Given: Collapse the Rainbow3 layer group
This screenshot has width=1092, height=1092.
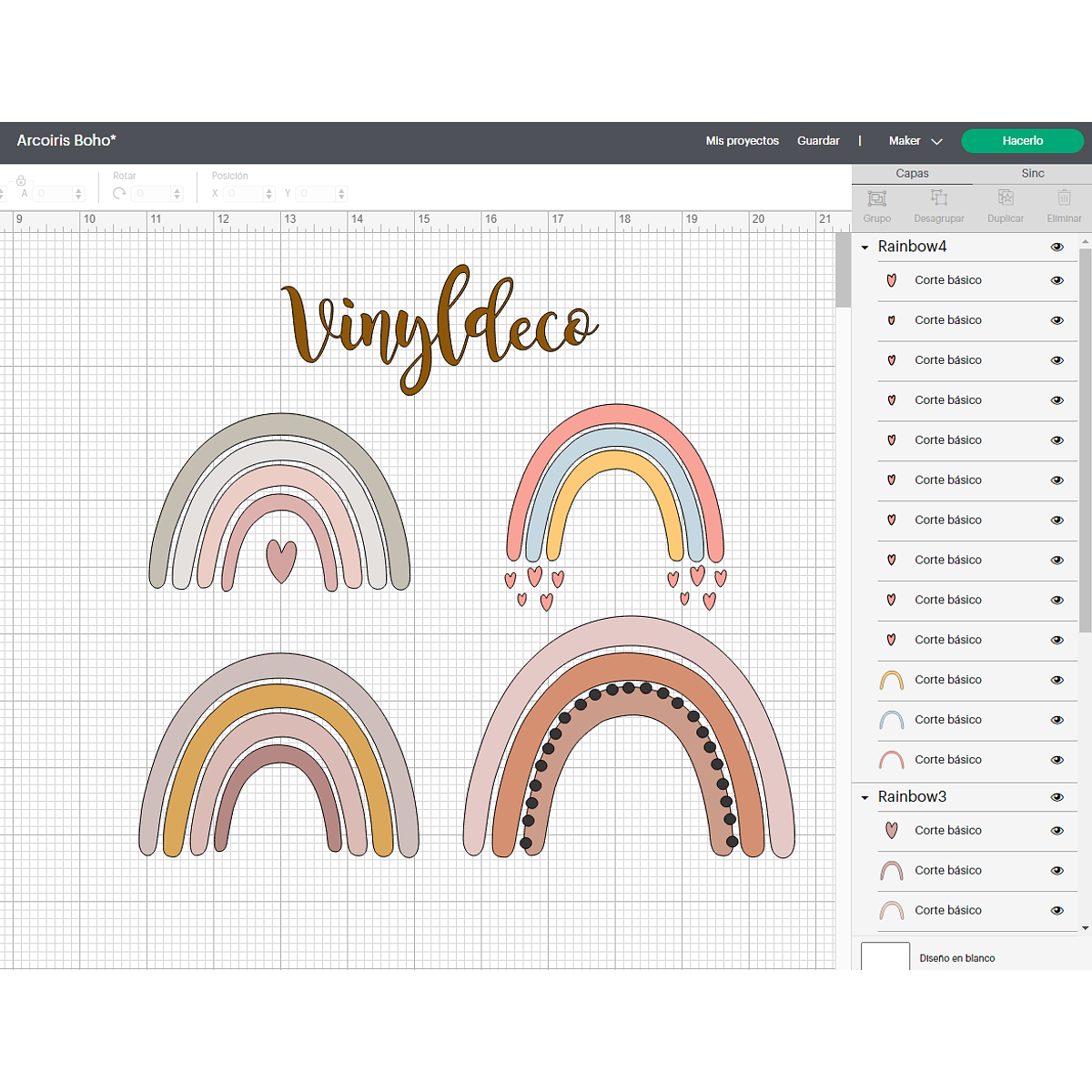Looking at the screenshot, I should point(864,797).
